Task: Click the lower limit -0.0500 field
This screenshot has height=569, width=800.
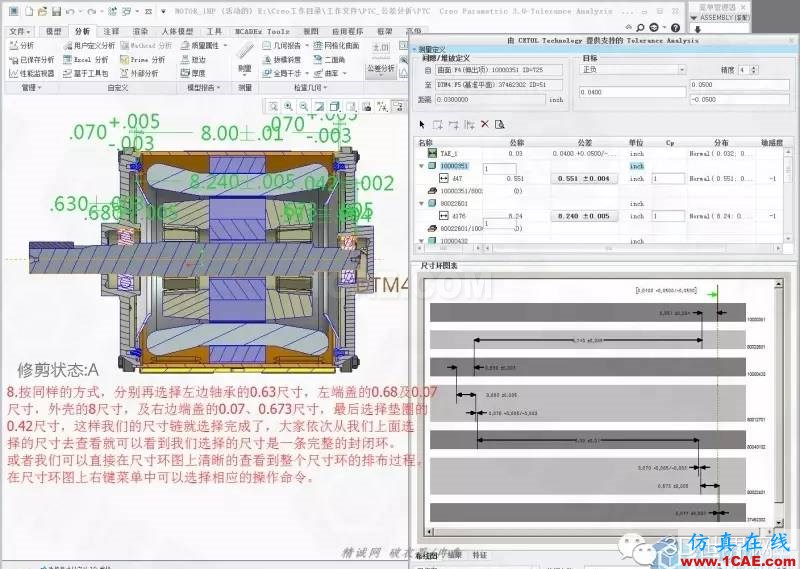Action: coord(739,100)
